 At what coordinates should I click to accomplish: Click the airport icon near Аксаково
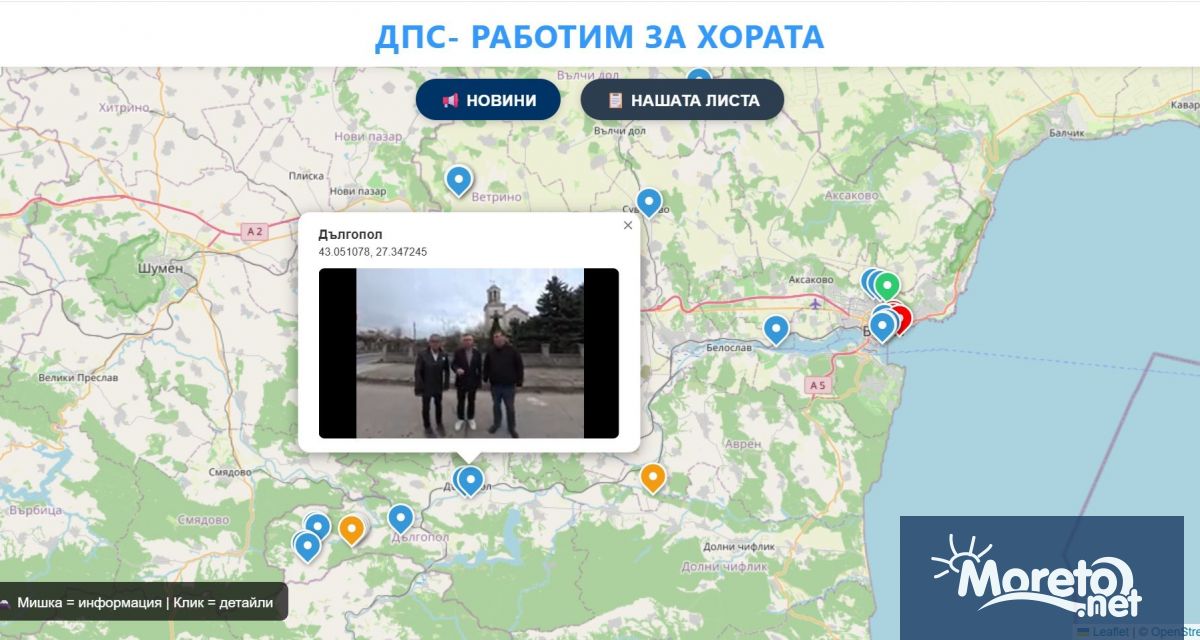coord(817,303)
